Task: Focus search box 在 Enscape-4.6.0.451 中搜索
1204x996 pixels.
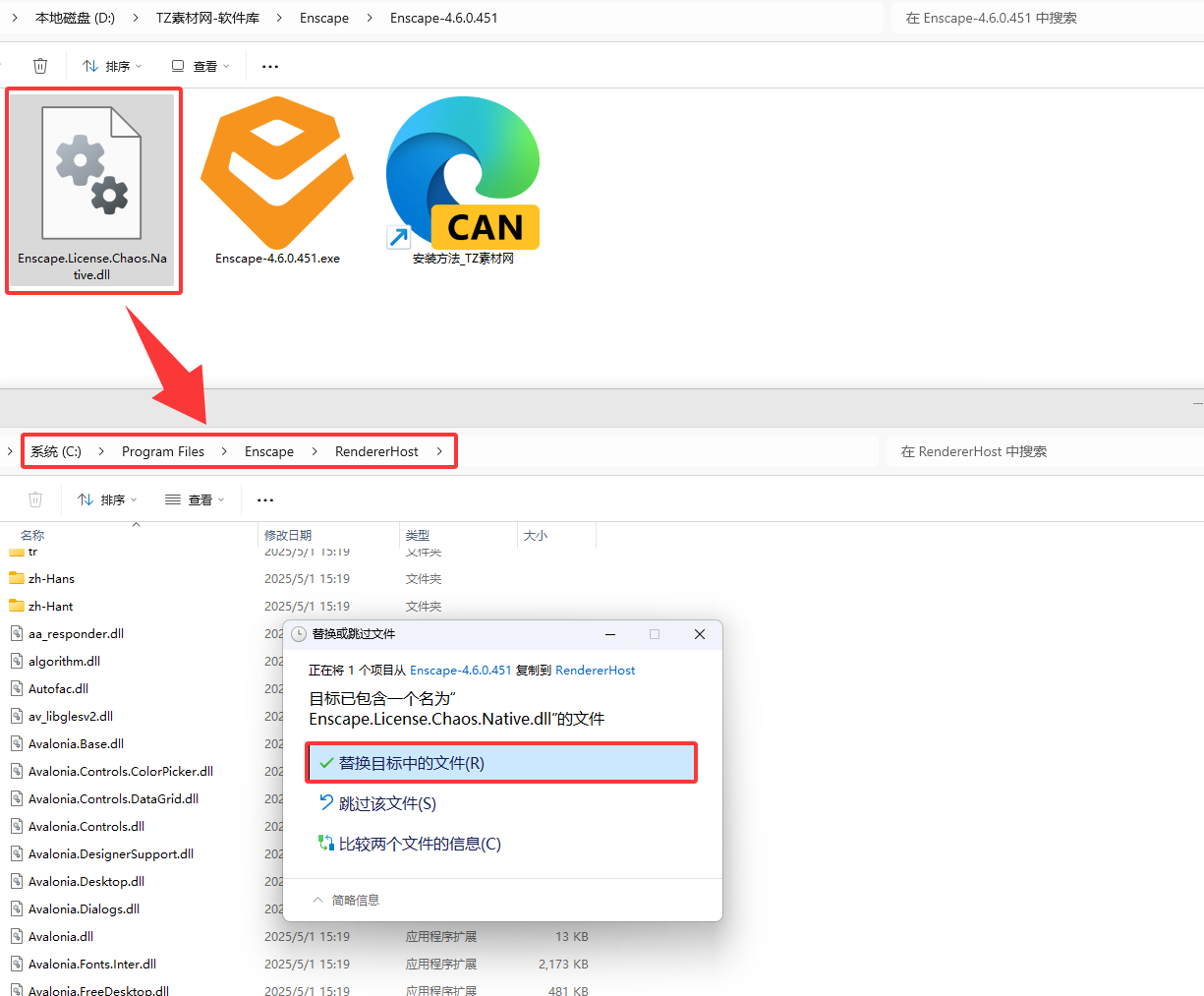Action: pyautogui.click(x=1047, y=18)
